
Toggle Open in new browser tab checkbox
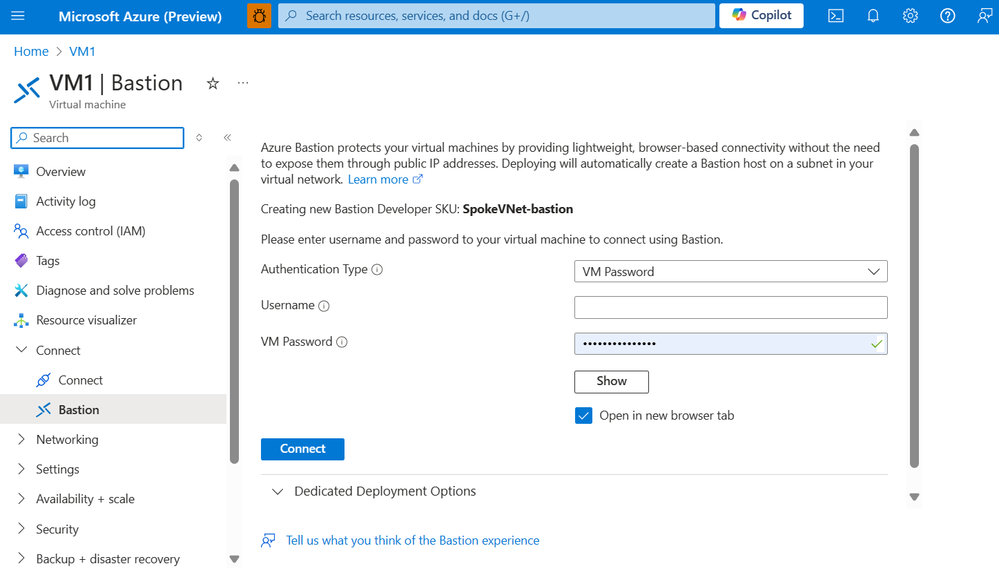(584, 416)
